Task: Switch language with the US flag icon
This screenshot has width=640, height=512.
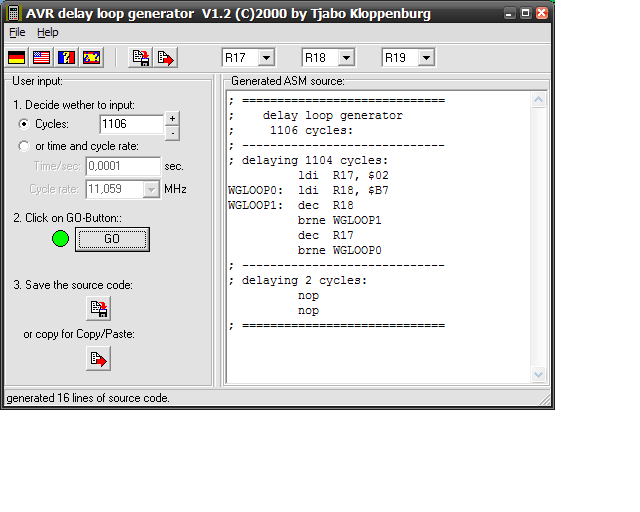Action: pyautogui.click(x=42, y=58)
